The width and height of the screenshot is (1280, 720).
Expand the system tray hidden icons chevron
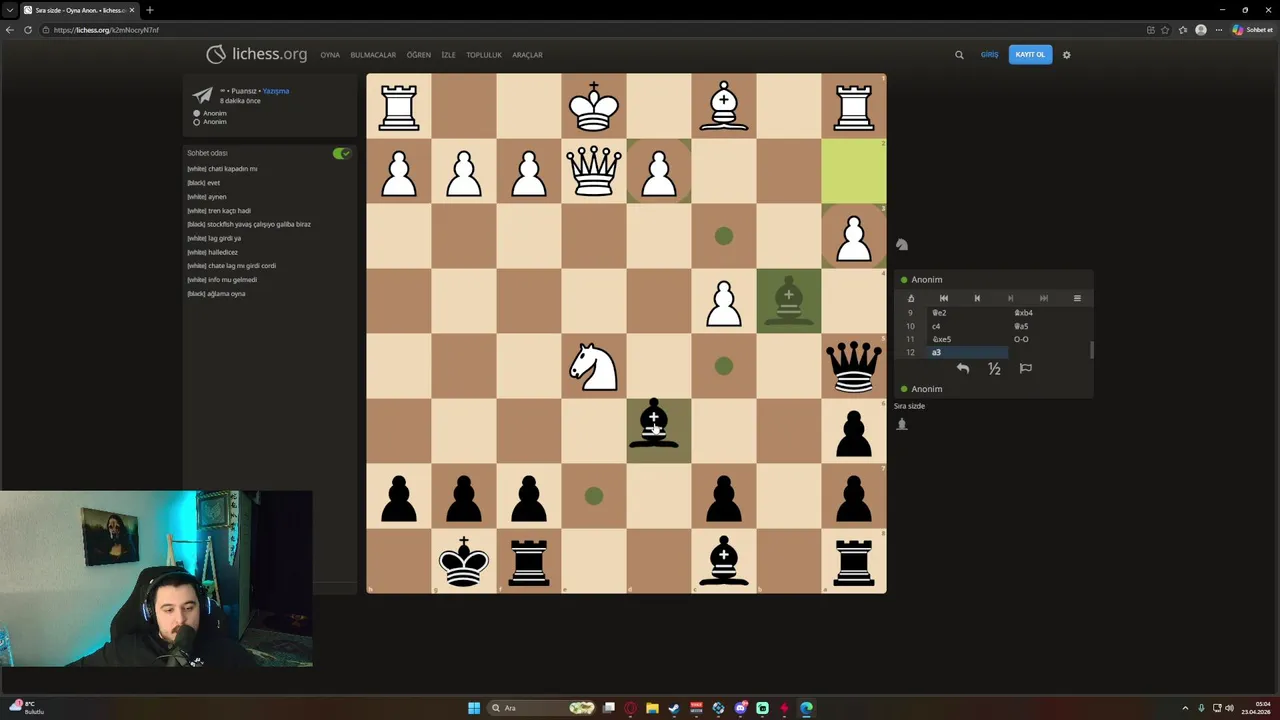click(x=1185, y=708)
